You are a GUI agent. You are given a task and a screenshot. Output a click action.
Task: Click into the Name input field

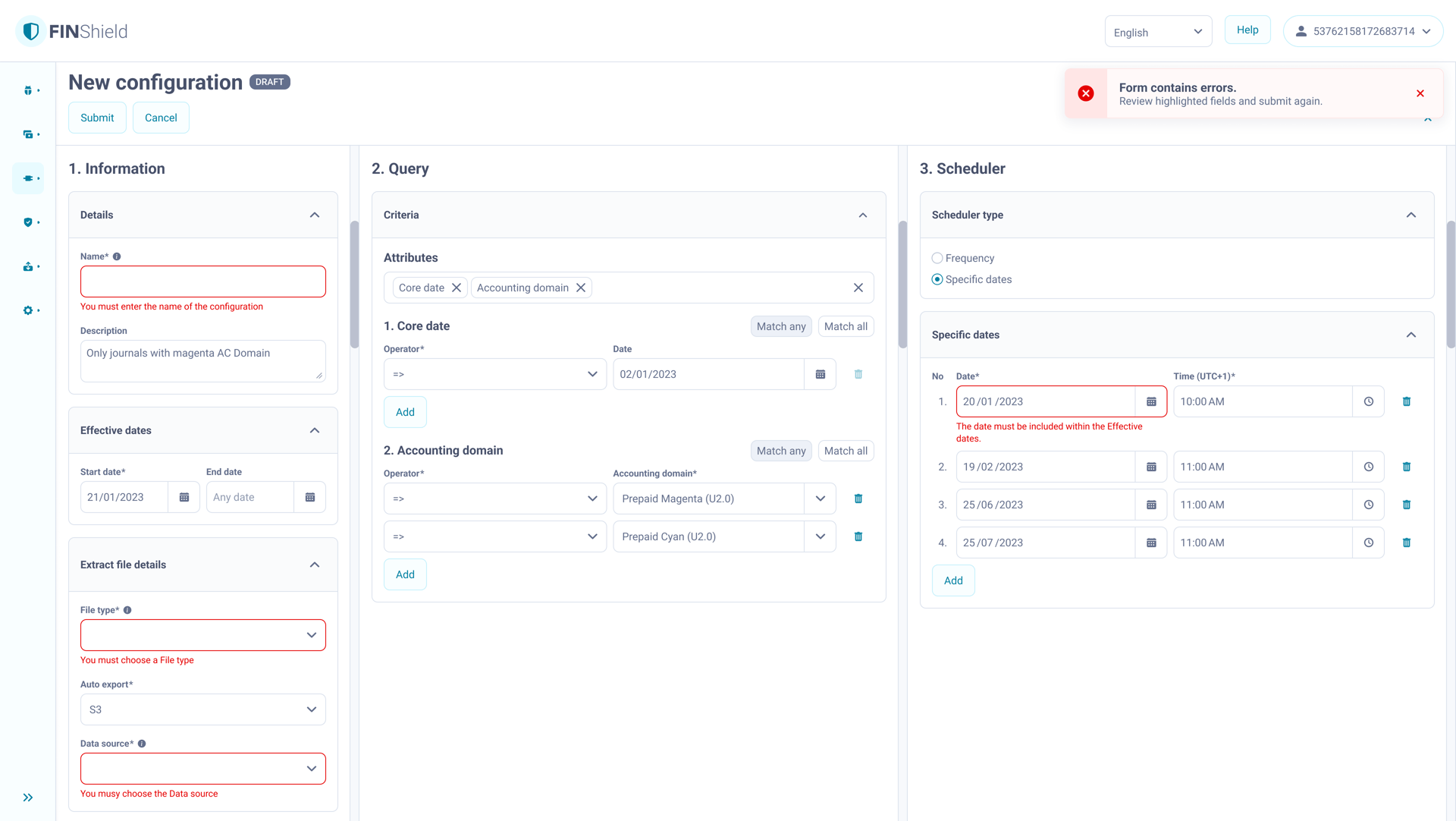203,282
